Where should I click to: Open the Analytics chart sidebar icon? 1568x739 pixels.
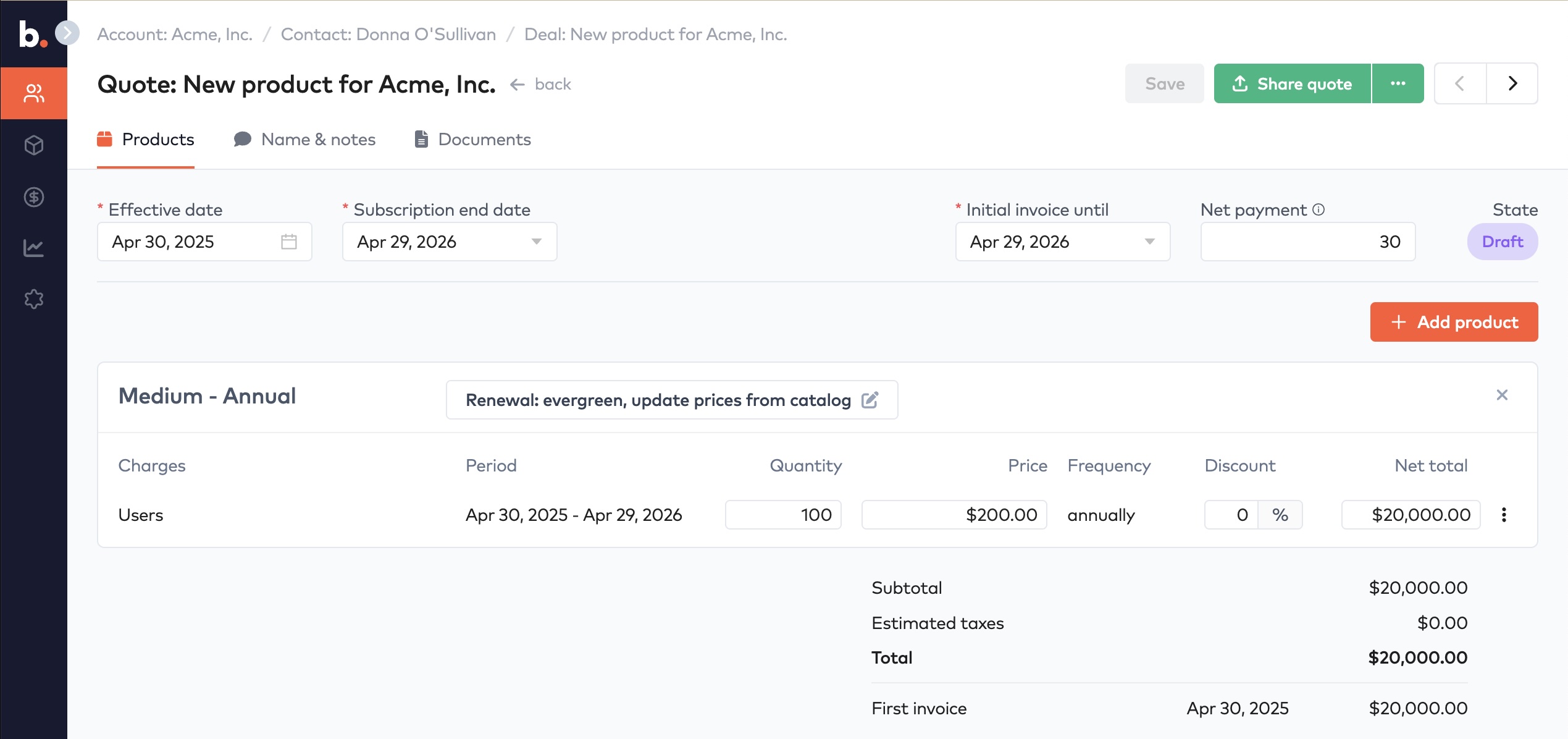click(33, 248)
